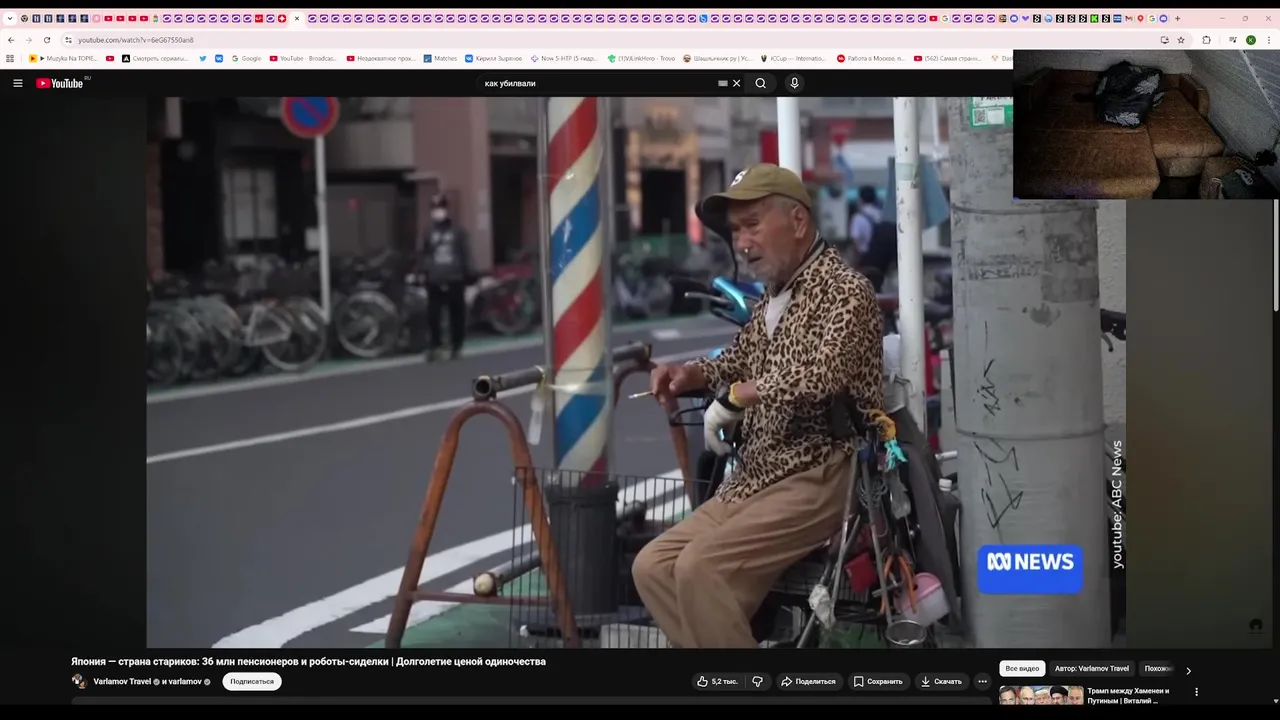Select the Похожие chip
The image size is (1280, 720).
coord(1158,668)
